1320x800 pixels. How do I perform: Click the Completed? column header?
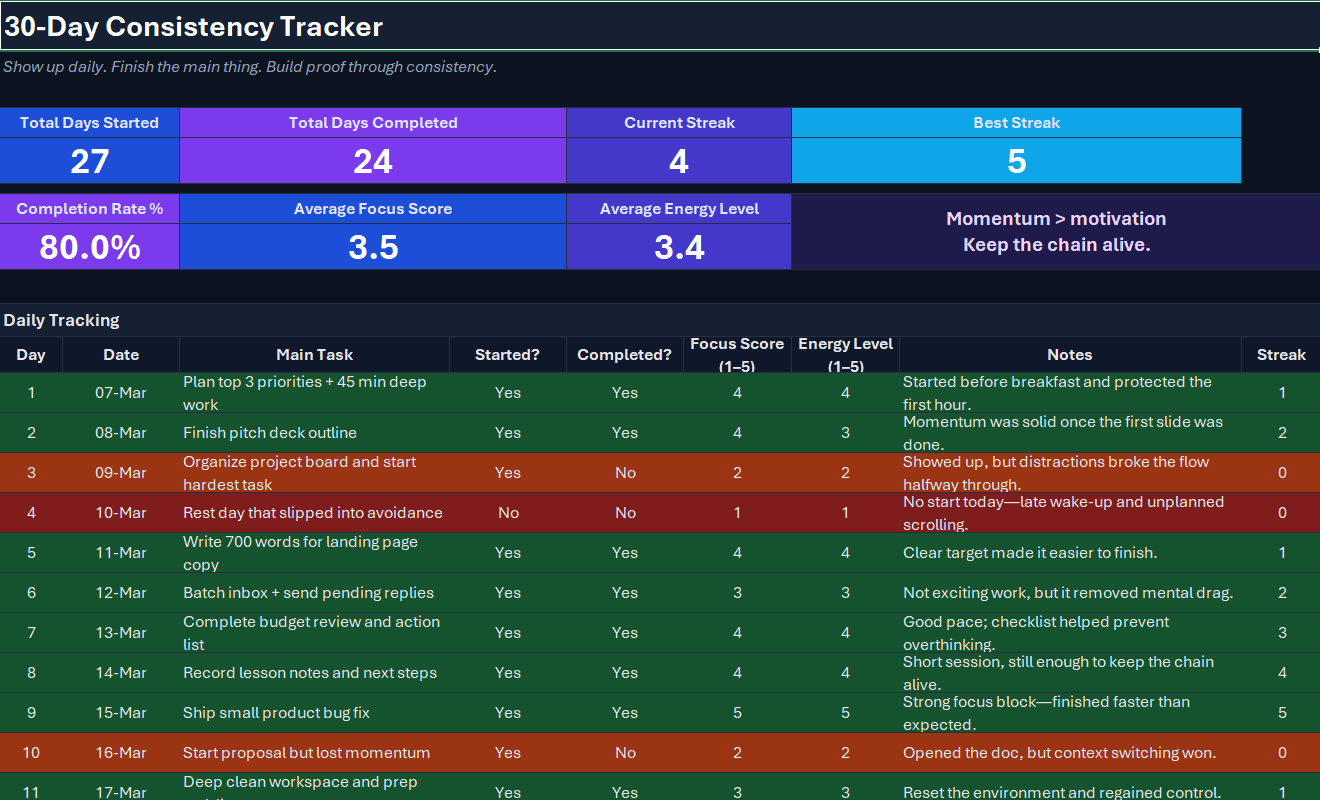coord(624,355)
